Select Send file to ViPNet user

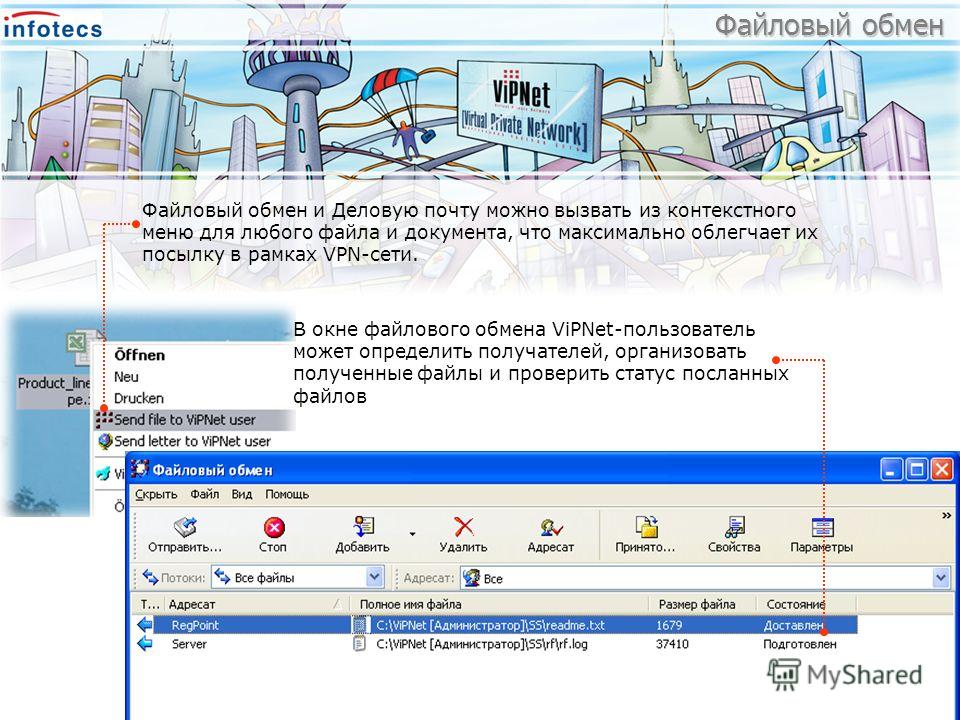coord(195,419)
